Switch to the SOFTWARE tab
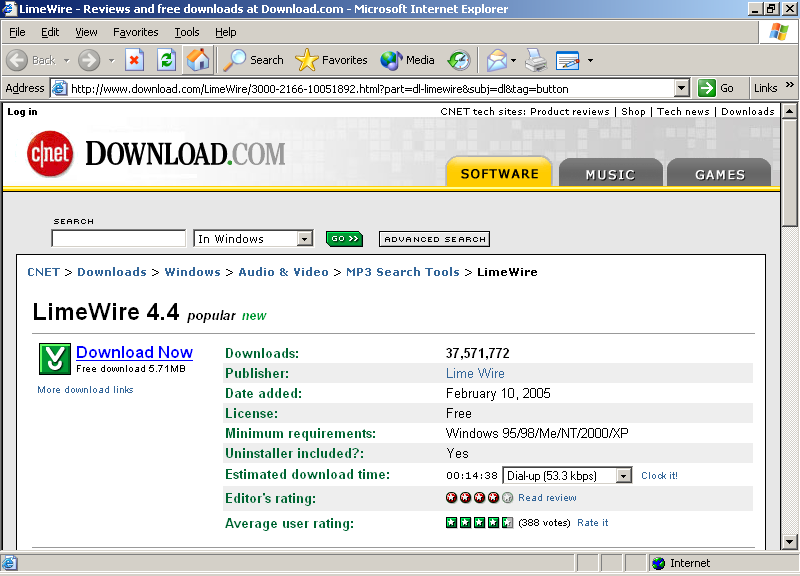This screenshot has width=800, height=576. click(499, 172)
